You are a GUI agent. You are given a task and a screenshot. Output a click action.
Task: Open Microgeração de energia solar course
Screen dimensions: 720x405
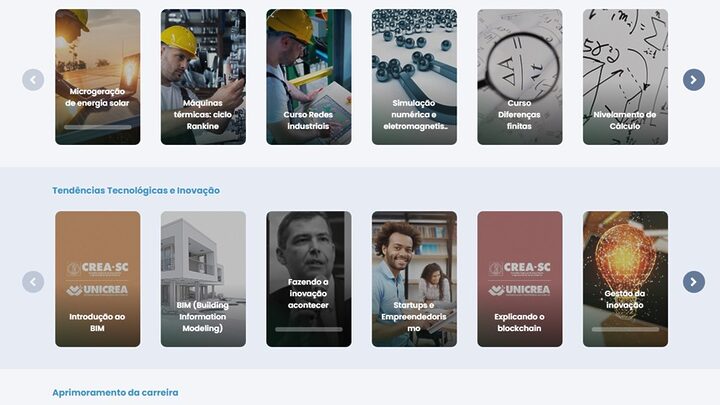click(98, 77)
